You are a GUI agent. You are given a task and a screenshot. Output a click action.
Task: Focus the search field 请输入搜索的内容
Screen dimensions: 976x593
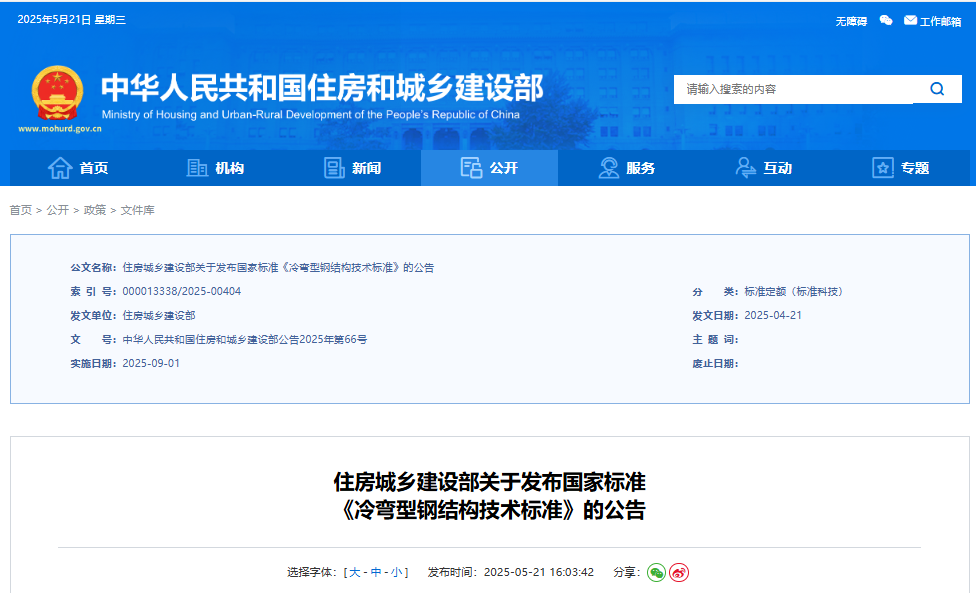click(794, 89)
